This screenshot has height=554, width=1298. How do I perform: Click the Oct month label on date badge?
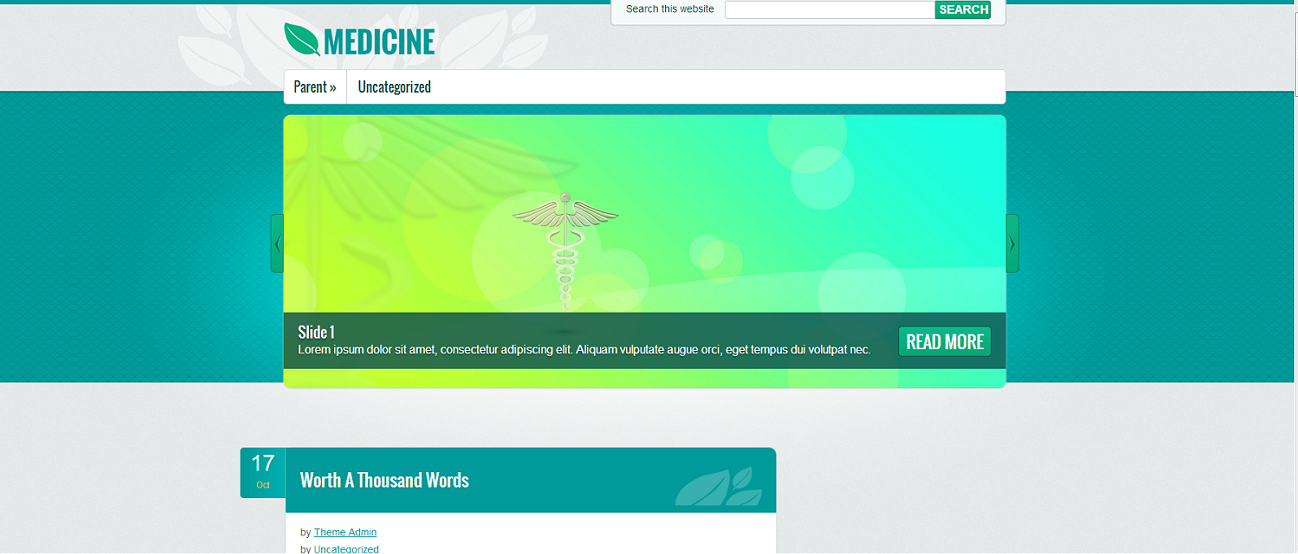[263, 485]
